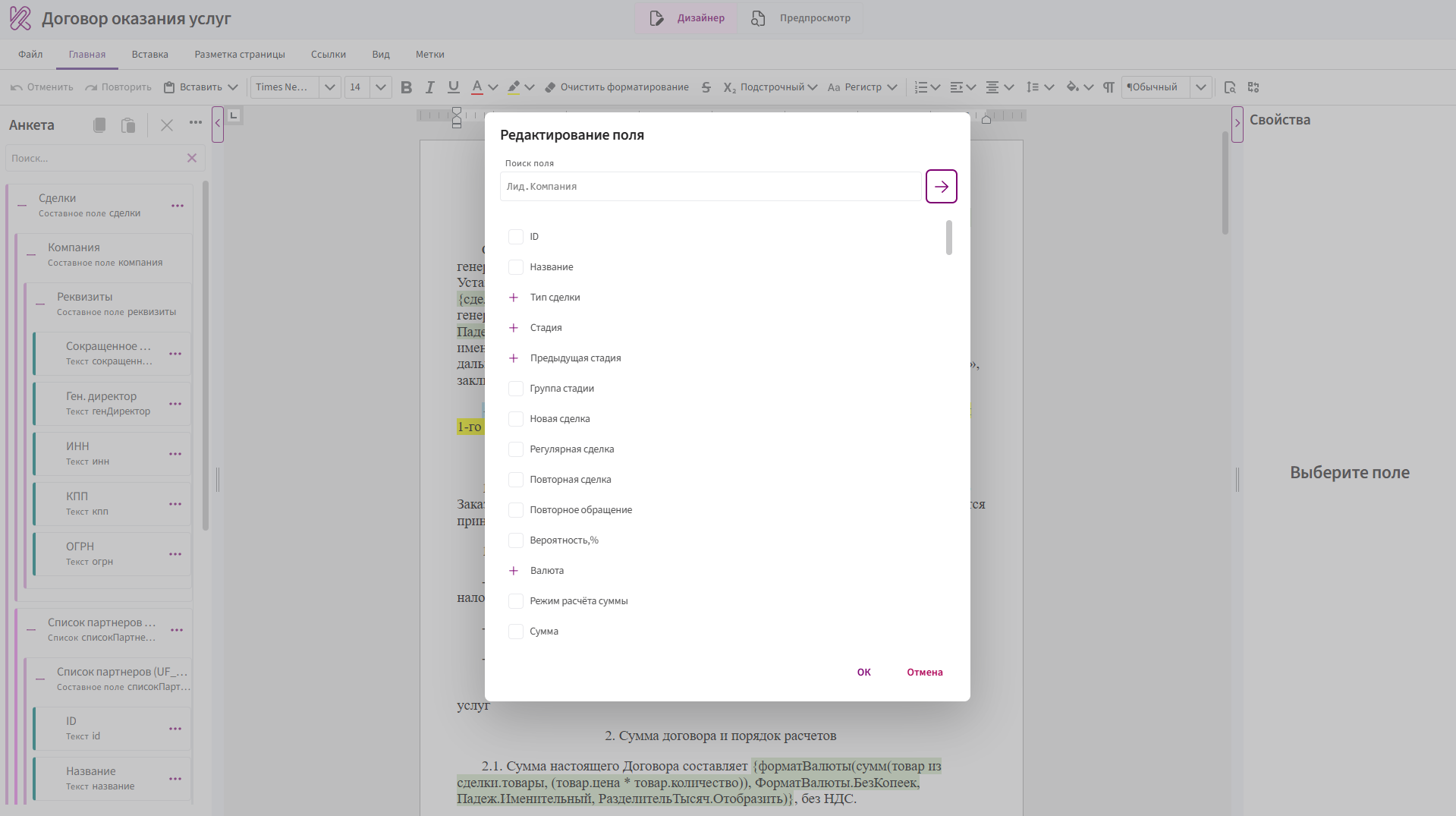The image size is (1456, 816).
Task: Apply strikethrough formatting icon
Action: tap(706, 87)
